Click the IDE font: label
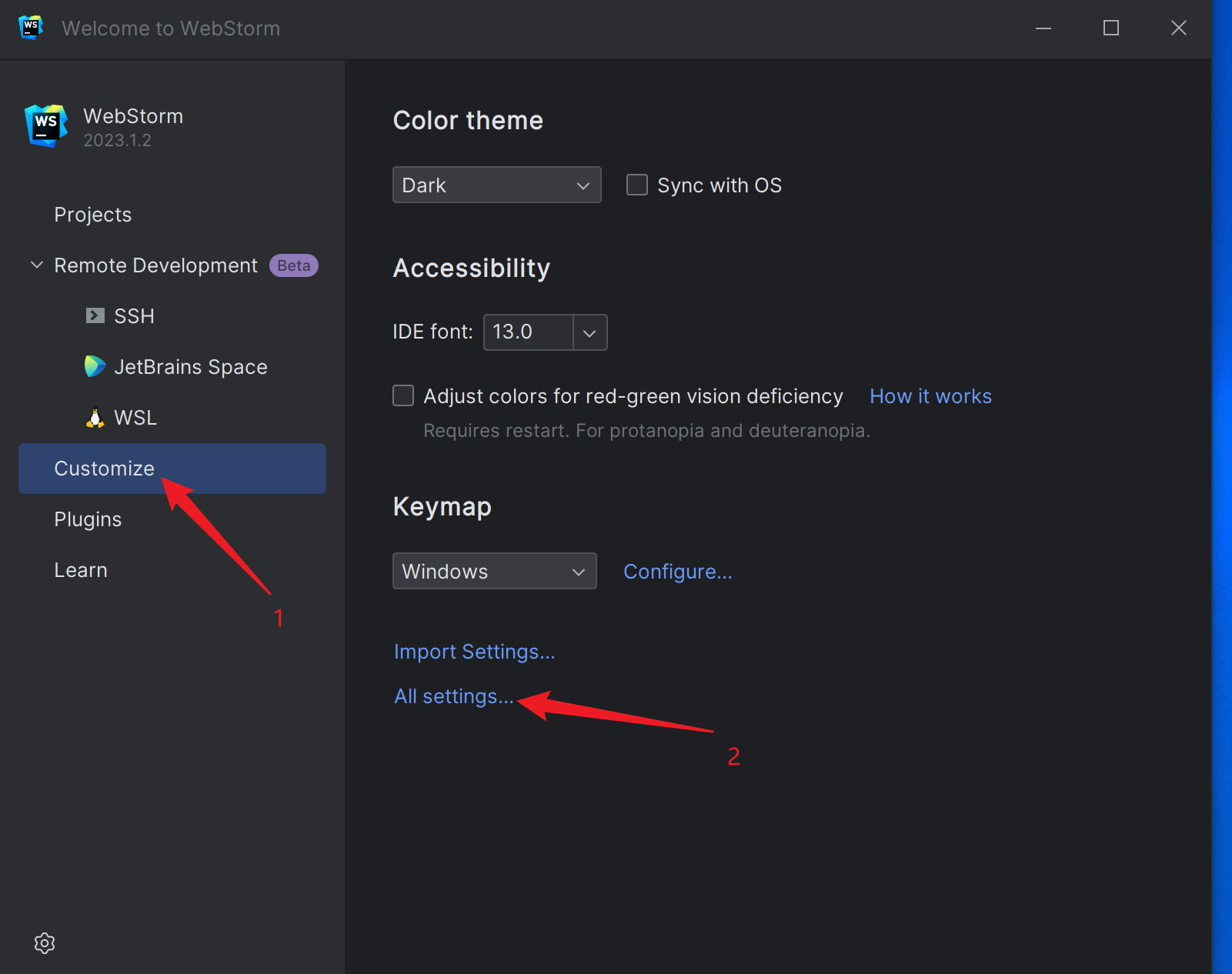The image size is (1232, 974). pos(432,332)
